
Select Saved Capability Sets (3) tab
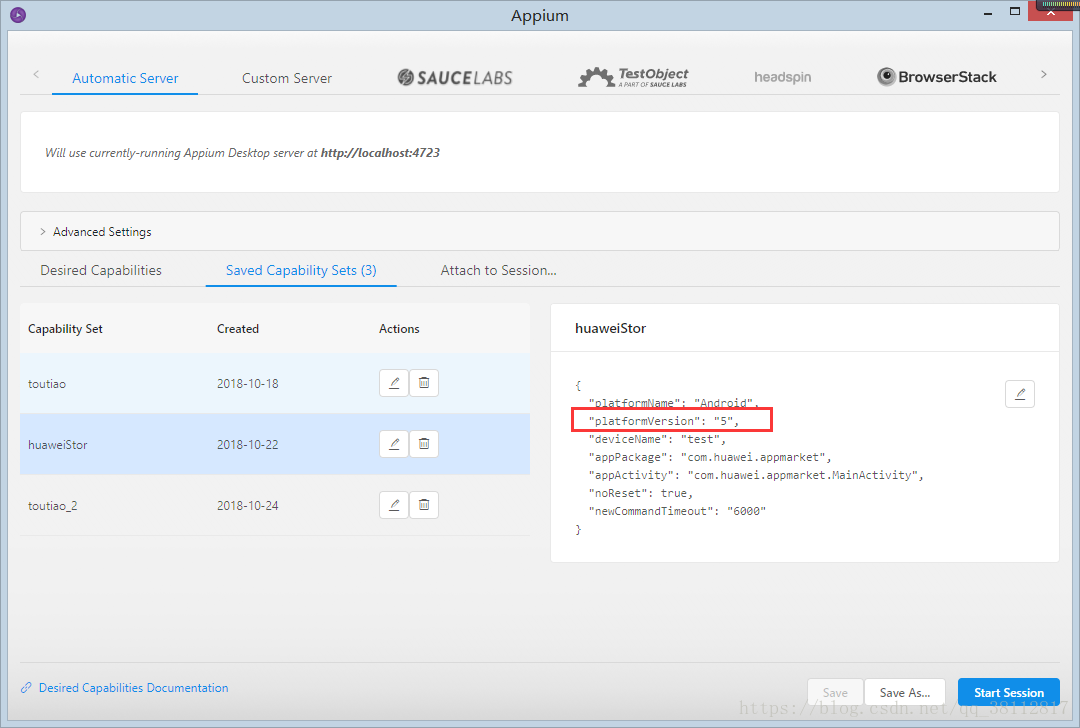click(301, 270)
